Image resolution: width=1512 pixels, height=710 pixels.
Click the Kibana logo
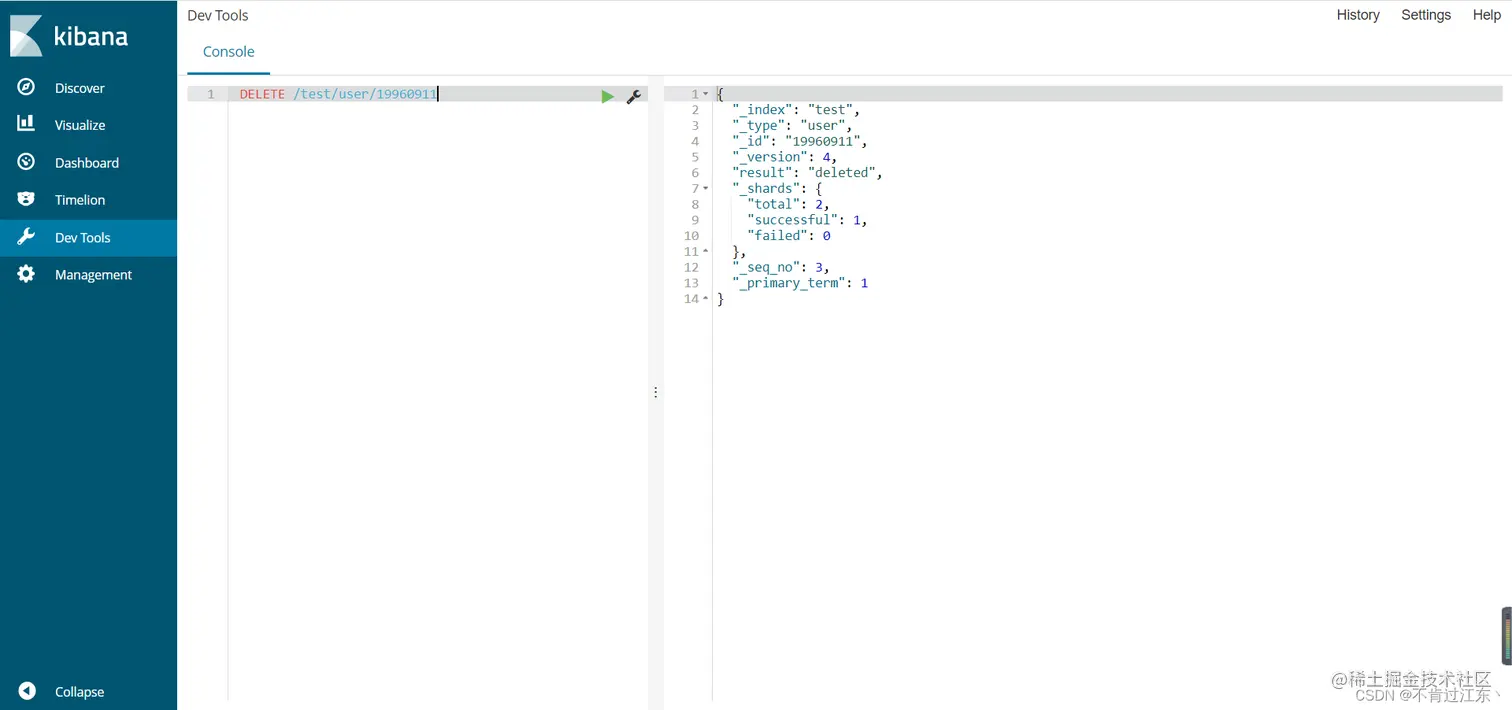(69, 35)
